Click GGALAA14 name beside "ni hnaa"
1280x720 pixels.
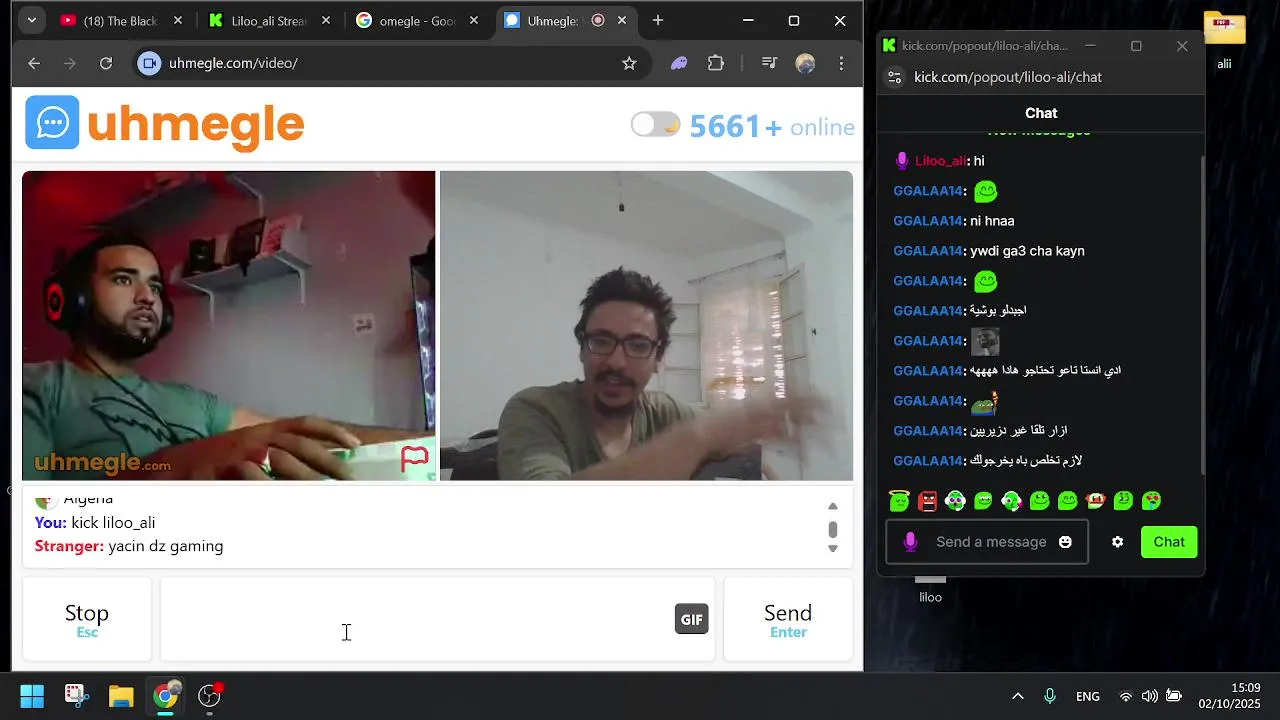tap(928, 221)
